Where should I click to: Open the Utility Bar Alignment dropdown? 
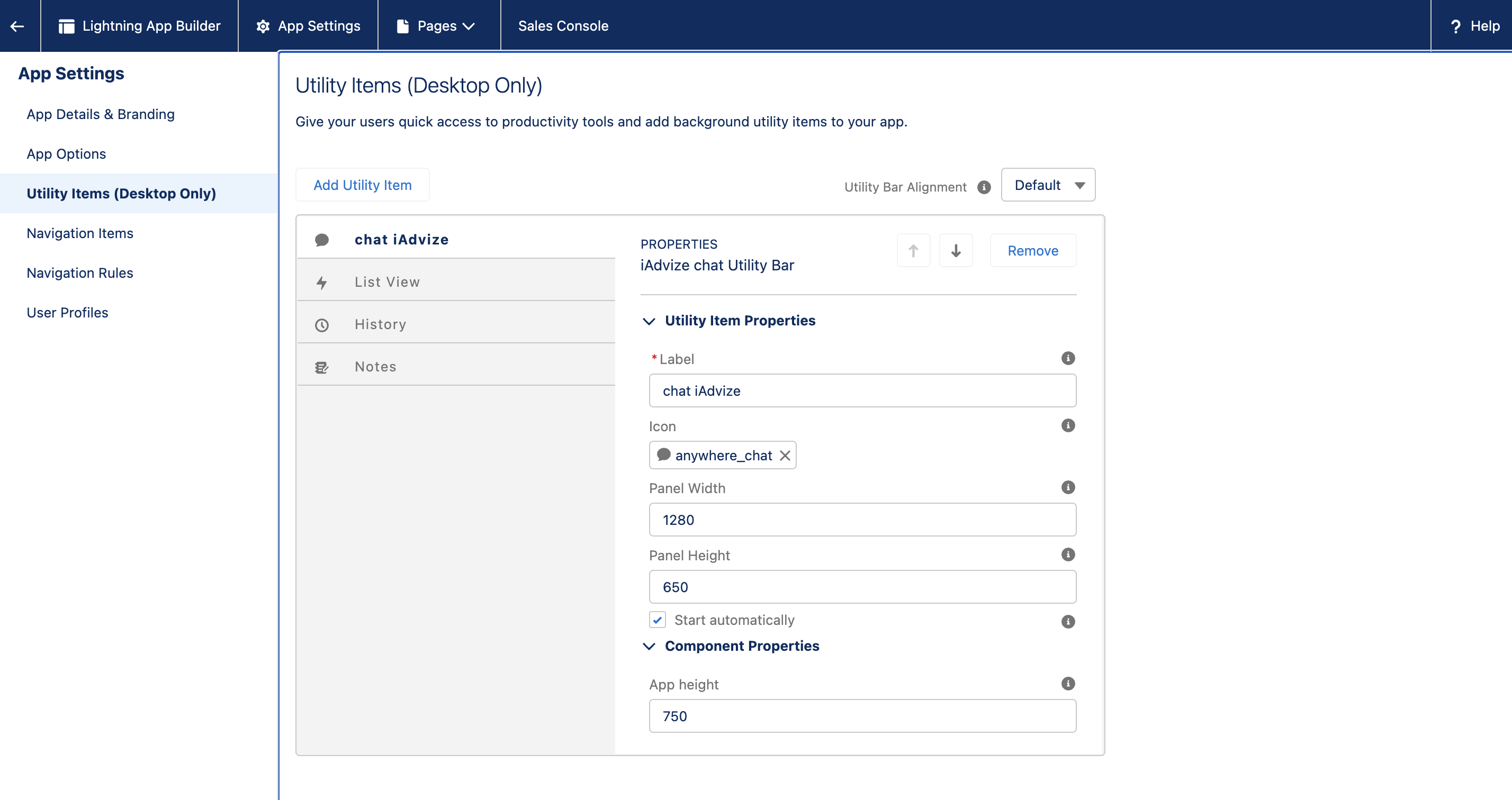[1048, 185]
